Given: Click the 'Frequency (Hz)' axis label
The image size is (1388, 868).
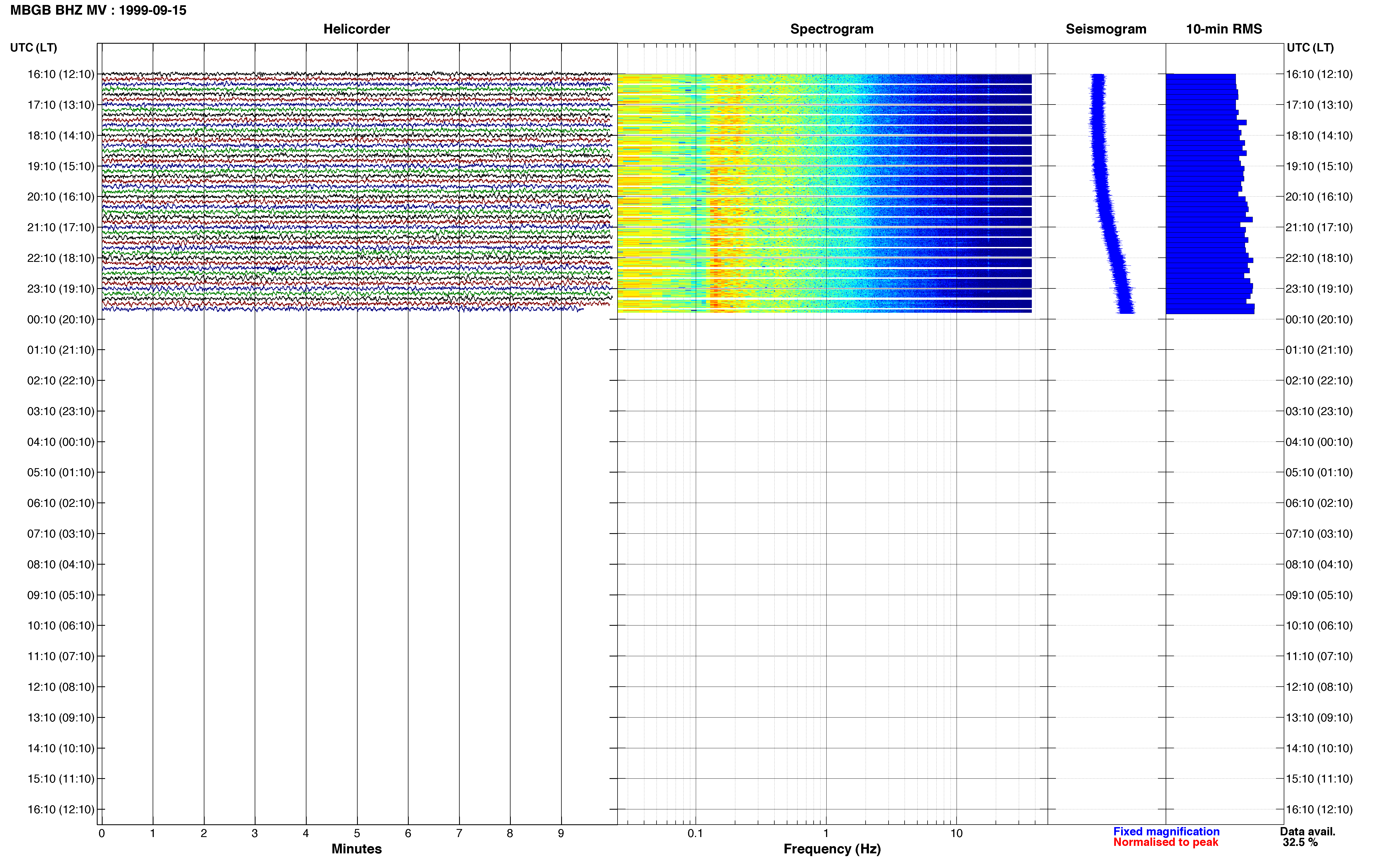Looking at the screenshot, I should 832,849.
